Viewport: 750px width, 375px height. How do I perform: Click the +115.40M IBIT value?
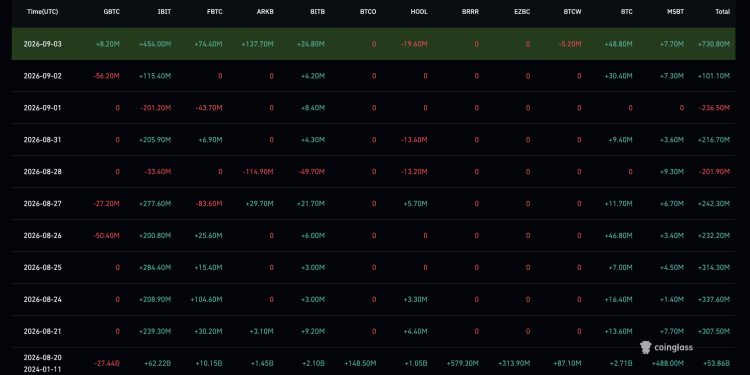(x=155, y=76)
